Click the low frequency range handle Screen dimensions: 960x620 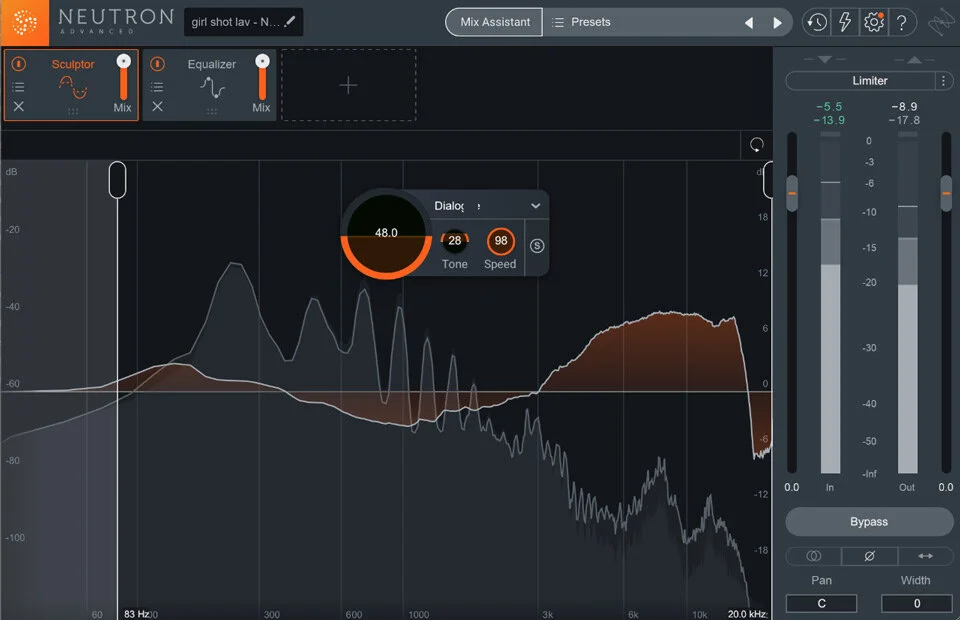(x=118, y=179)
